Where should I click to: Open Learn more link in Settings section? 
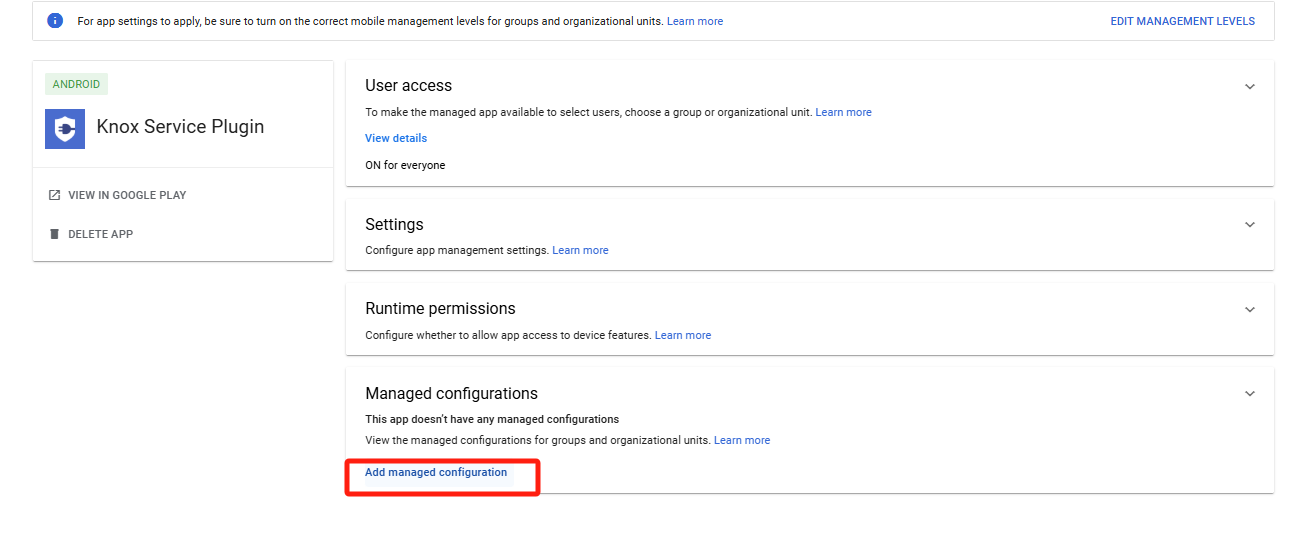click(580, 250)
